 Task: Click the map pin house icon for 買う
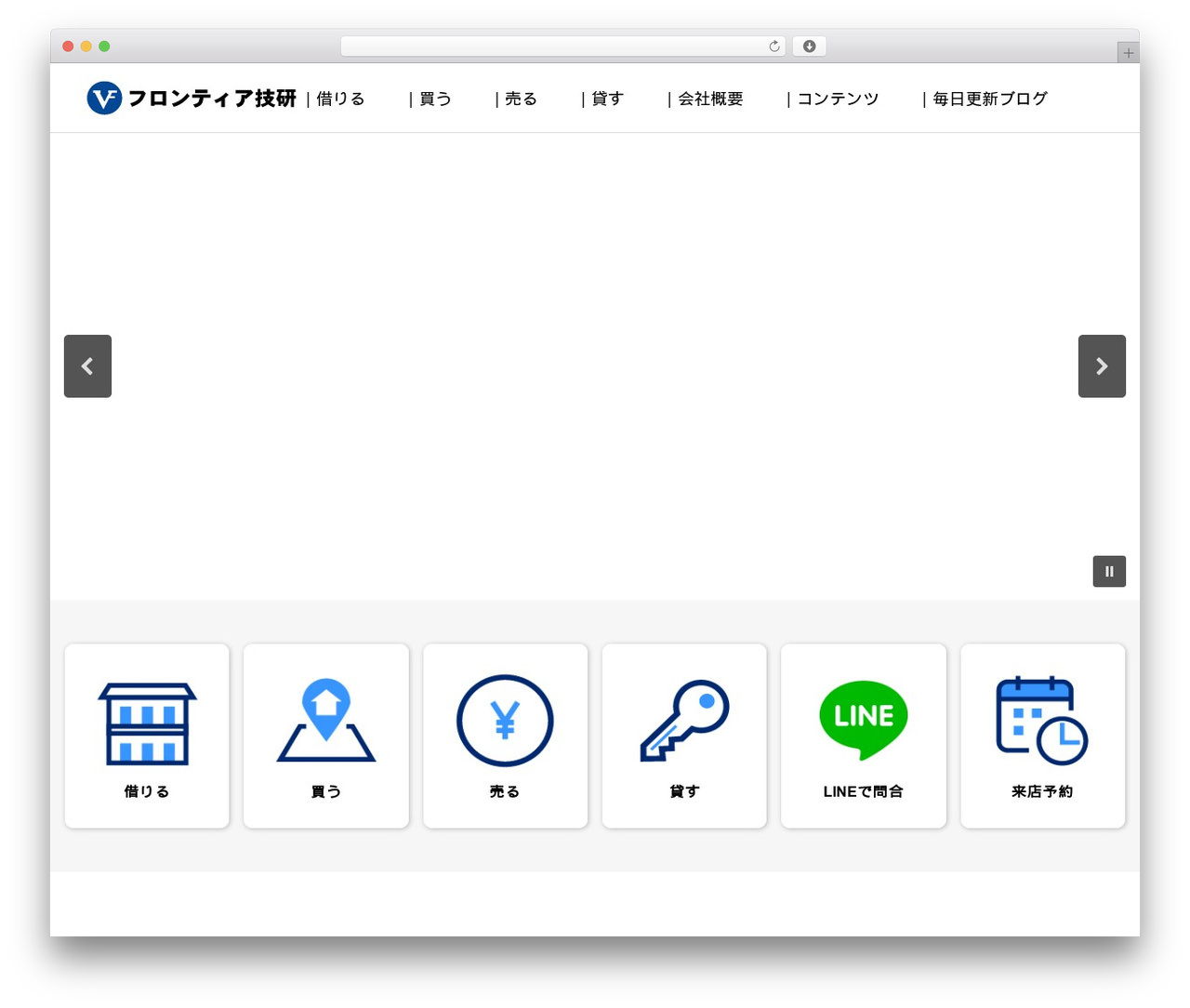[326, 721]
